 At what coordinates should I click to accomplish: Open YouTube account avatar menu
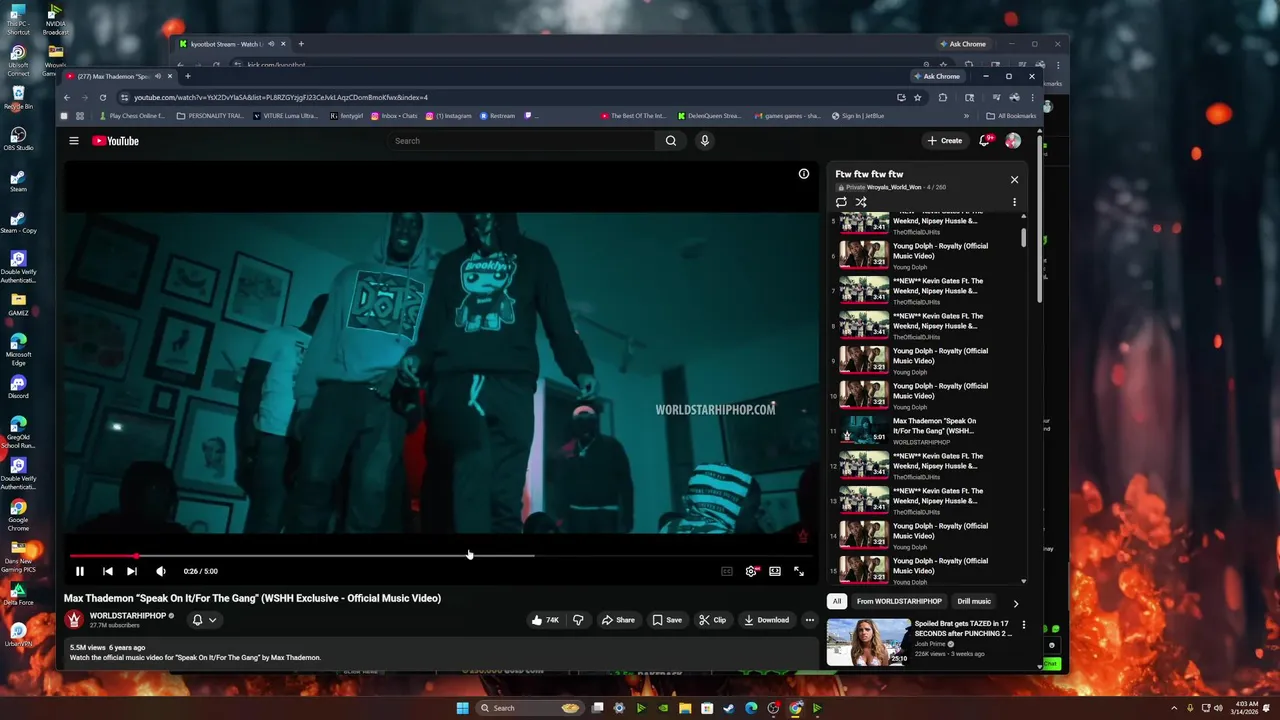coord(1013,141)
